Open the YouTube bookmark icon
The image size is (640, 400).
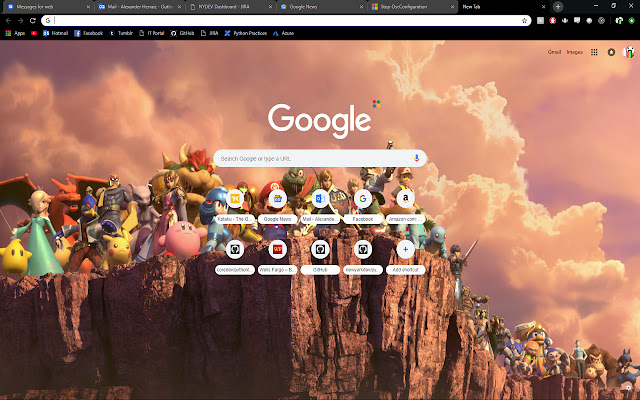click(34, 33)
